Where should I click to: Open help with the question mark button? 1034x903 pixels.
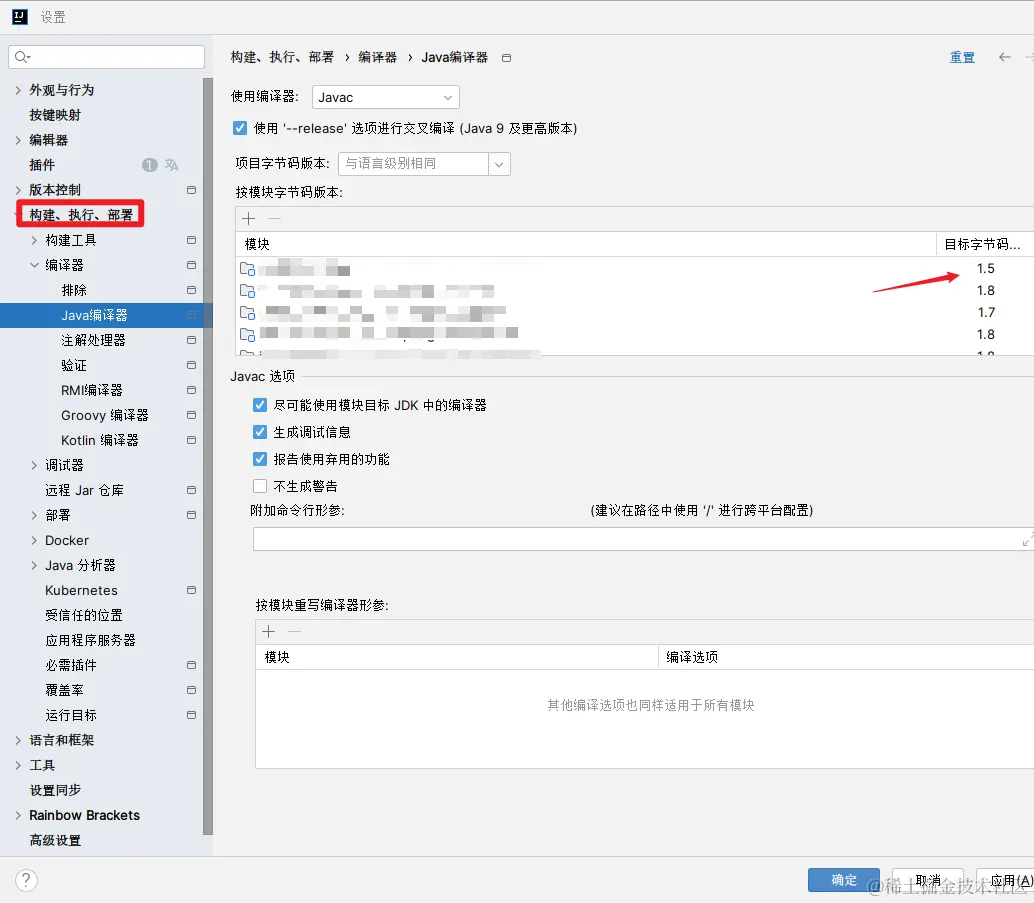26,880
